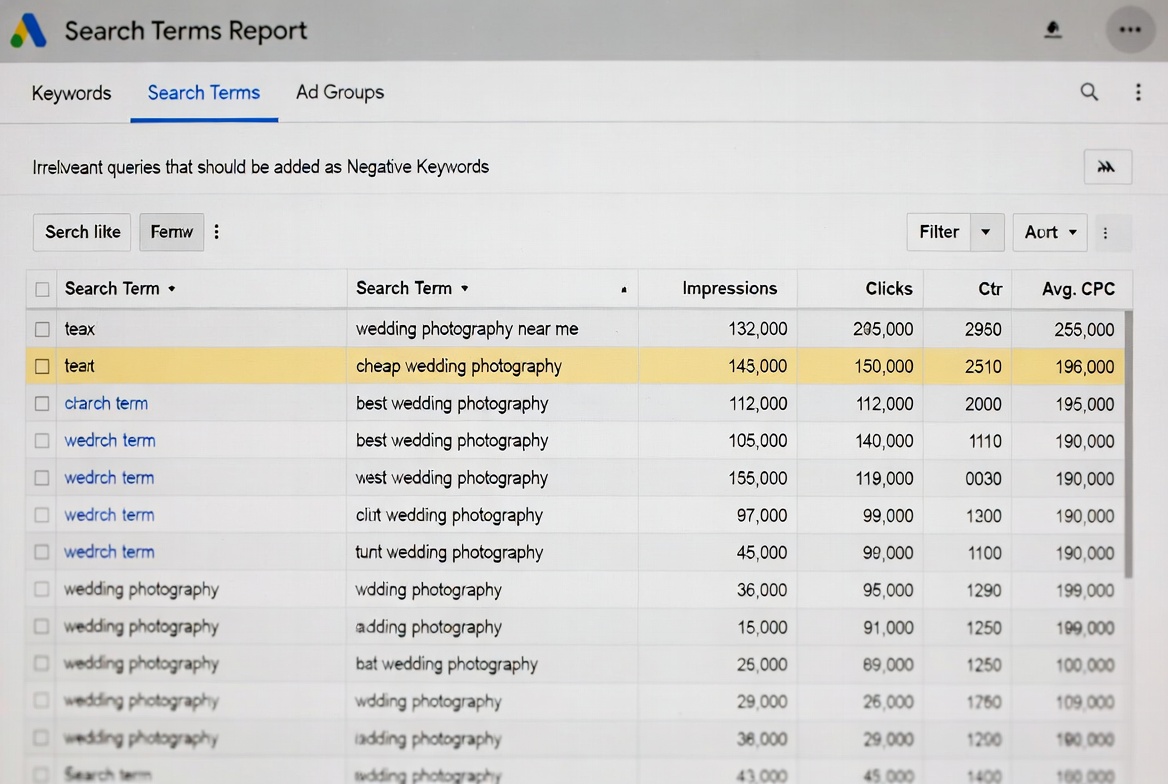Open vertical dots menu beside search icon
1168x784 pixels.
[x=1138, y=92]
